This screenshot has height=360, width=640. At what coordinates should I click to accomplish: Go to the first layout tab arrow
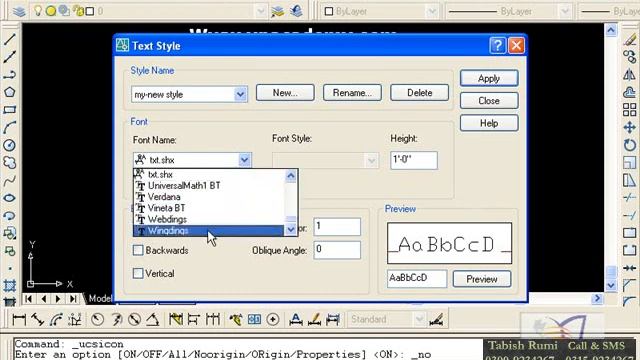pyautogui.click(x=28, y=299)
